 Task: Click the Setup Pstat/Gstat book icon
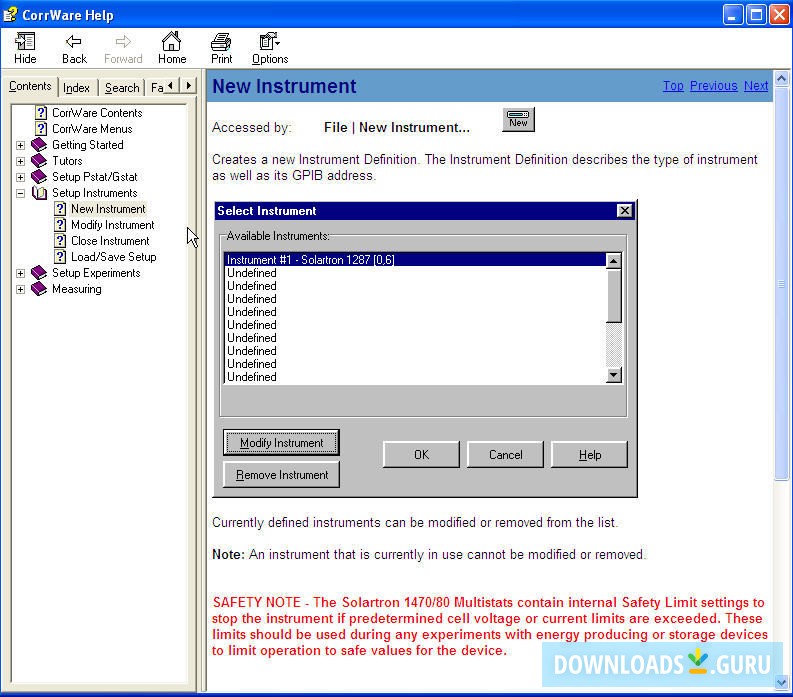[38, 177]
